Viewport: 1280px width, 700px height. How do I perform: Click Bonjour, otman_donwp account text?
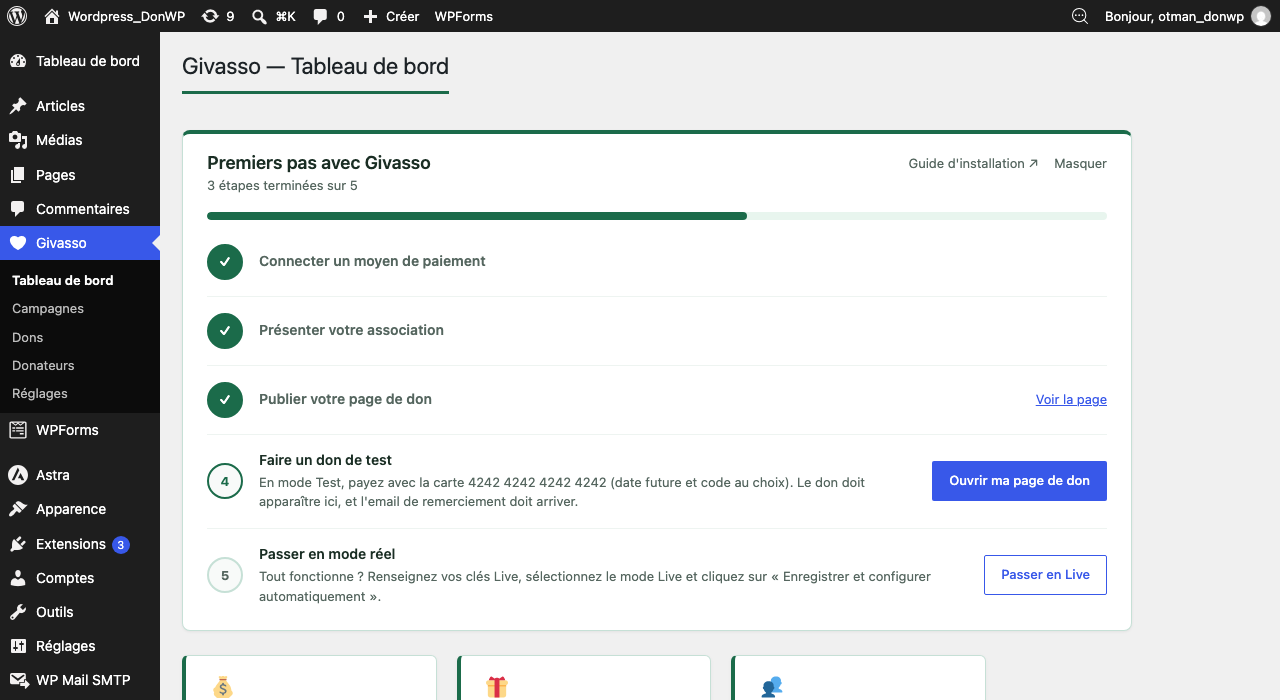(x=1174, y=16)
